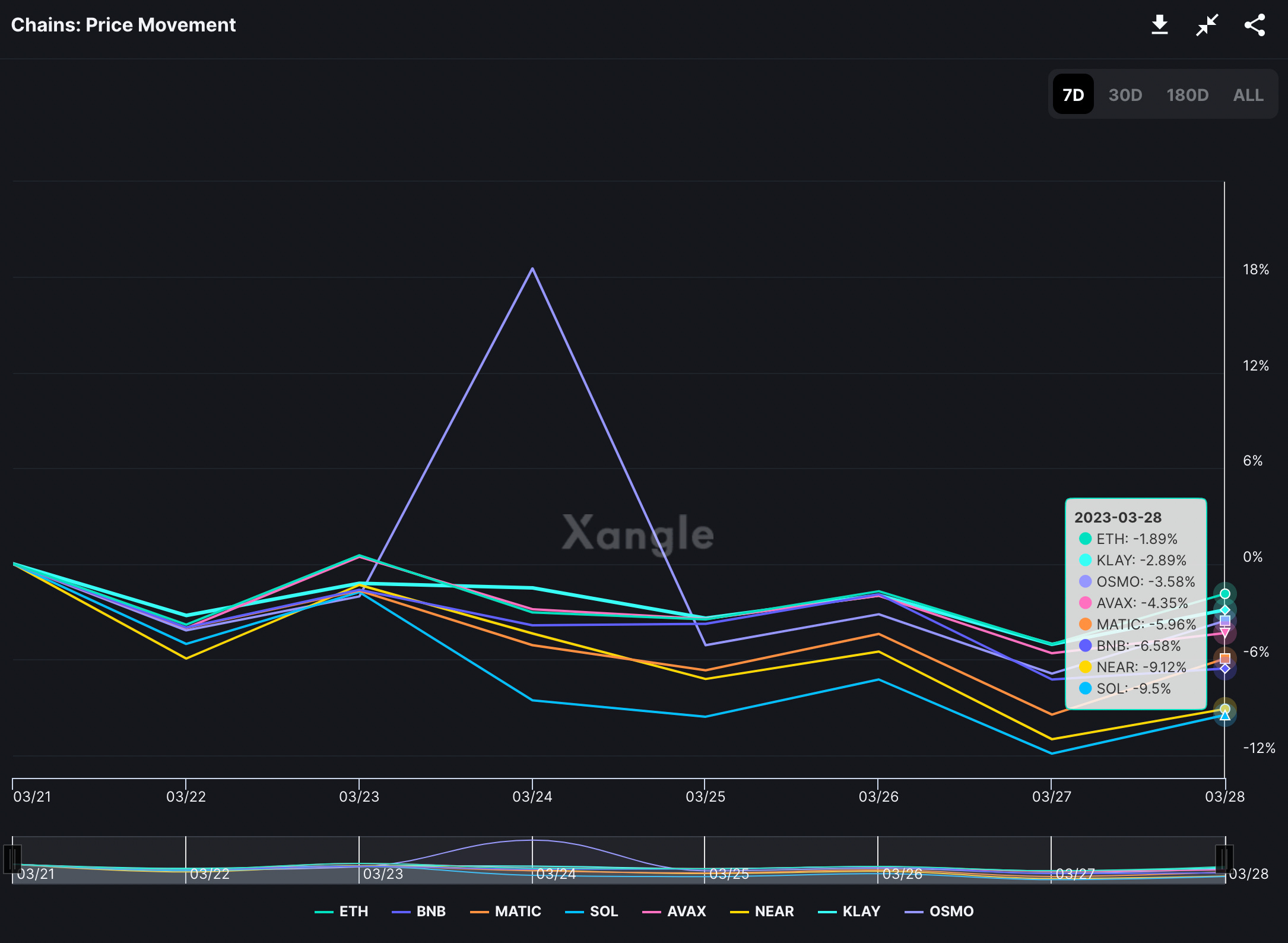Viewport: 1288px width, 943px height.
Task: Toggle ETH series in legend
Action: click(x=342, y=911)
